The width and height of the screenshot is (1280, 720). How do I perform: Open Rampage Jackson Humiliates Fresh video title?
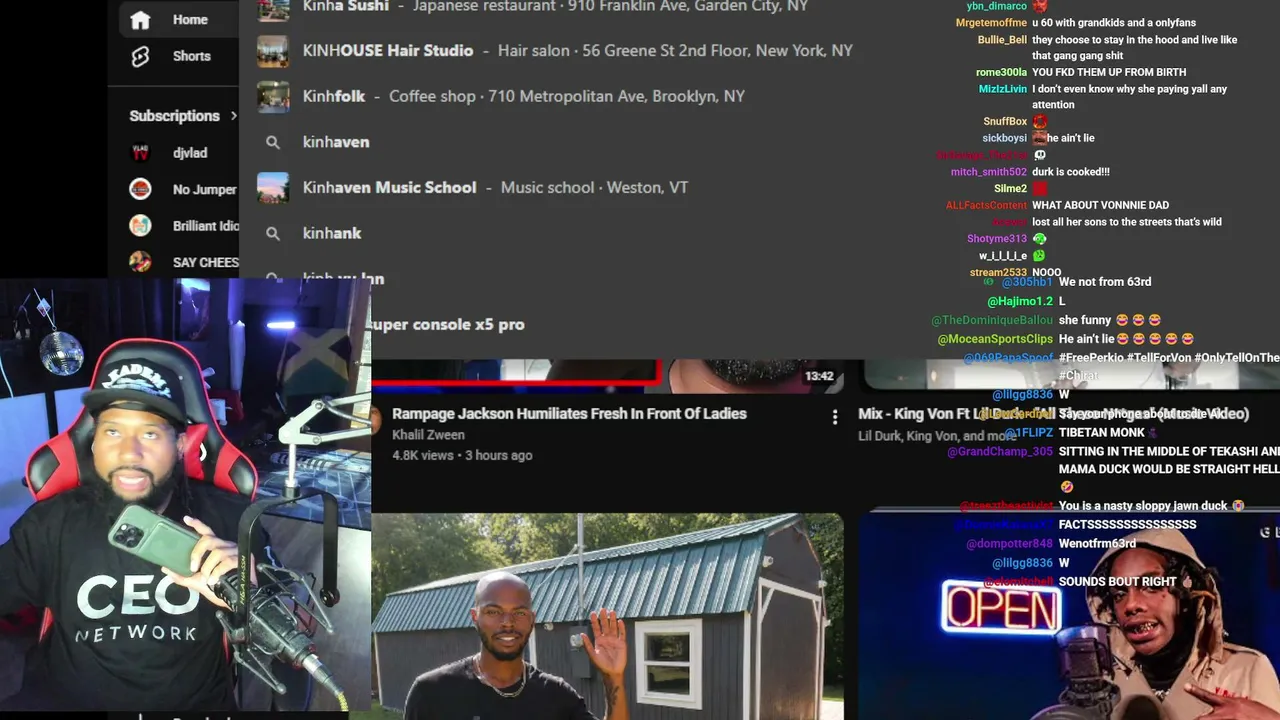tap(569, 414)
